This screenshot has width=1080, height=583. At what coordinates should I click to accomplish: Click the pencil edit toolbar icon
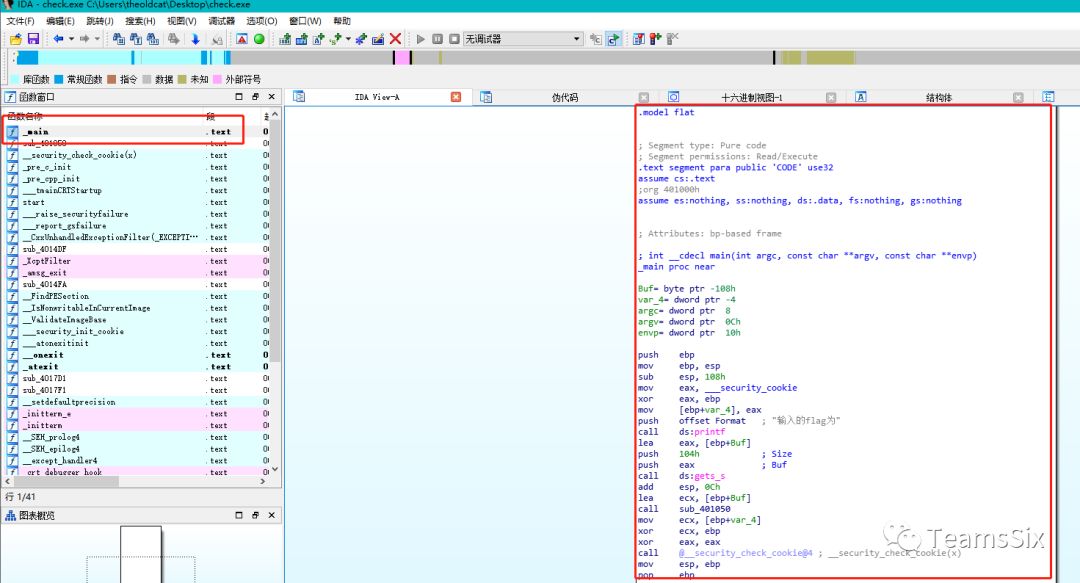378,39
